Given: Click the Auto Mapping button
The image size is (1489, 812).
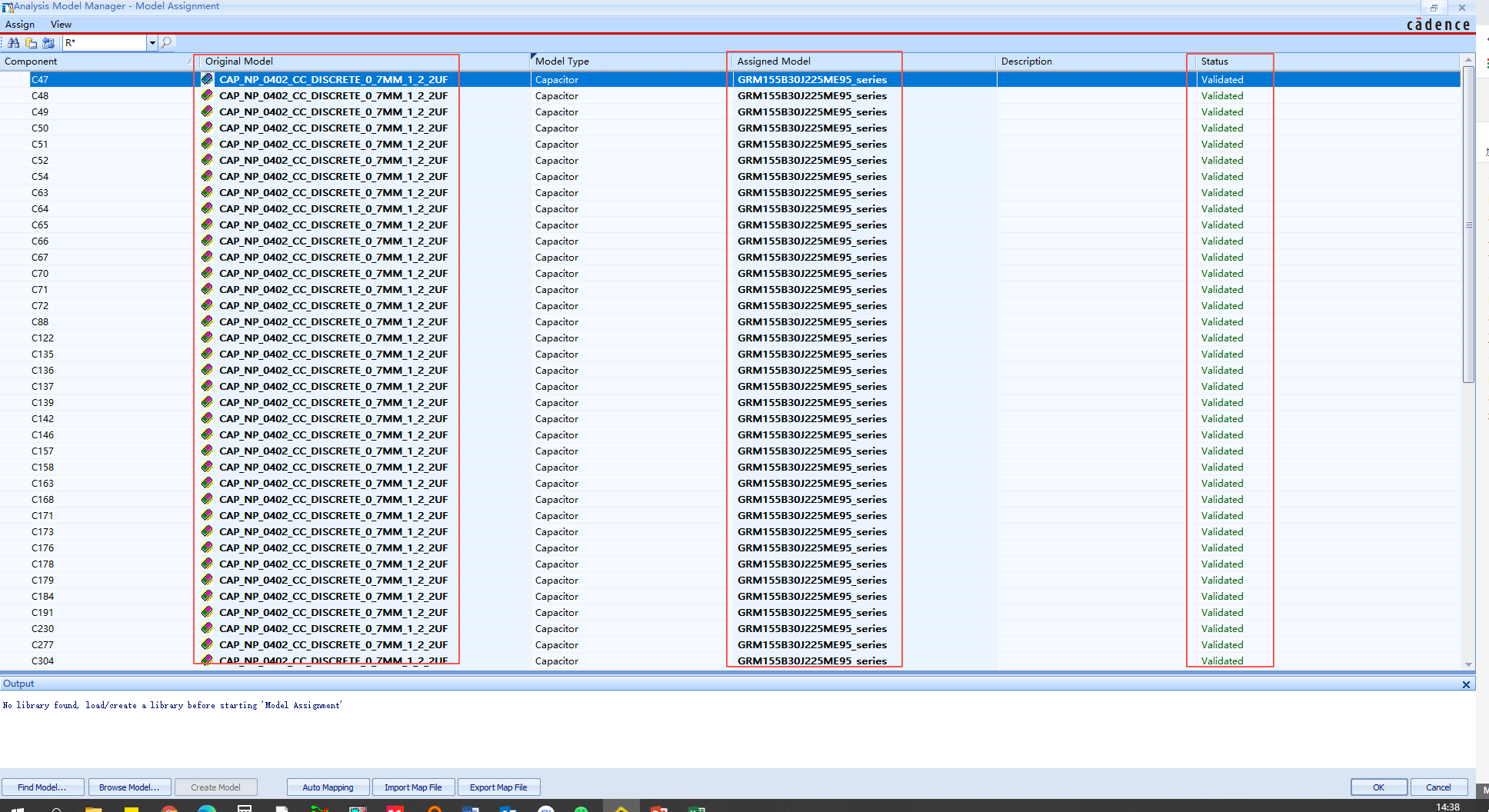Looking at the screenshot, I should (x=328, y=787).
